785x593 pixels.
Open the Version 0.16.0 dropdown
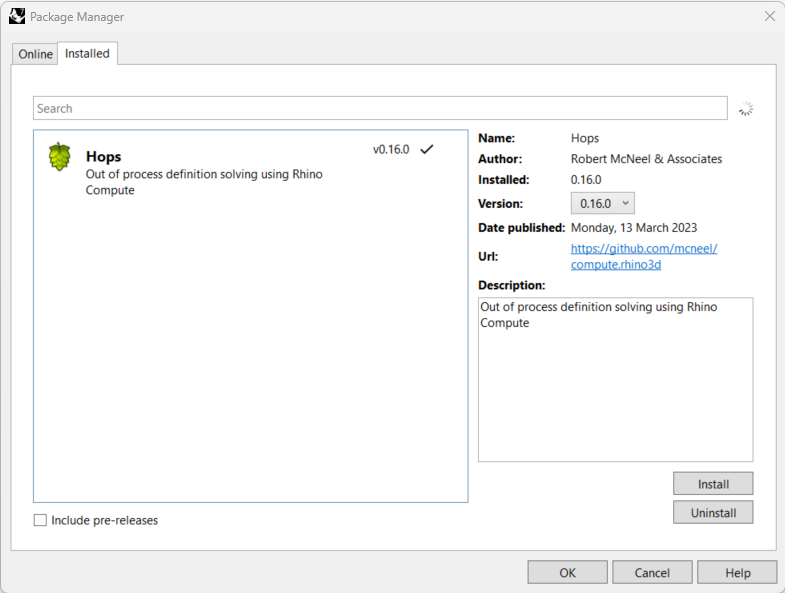pyautogui.click(x=602, y=203)
